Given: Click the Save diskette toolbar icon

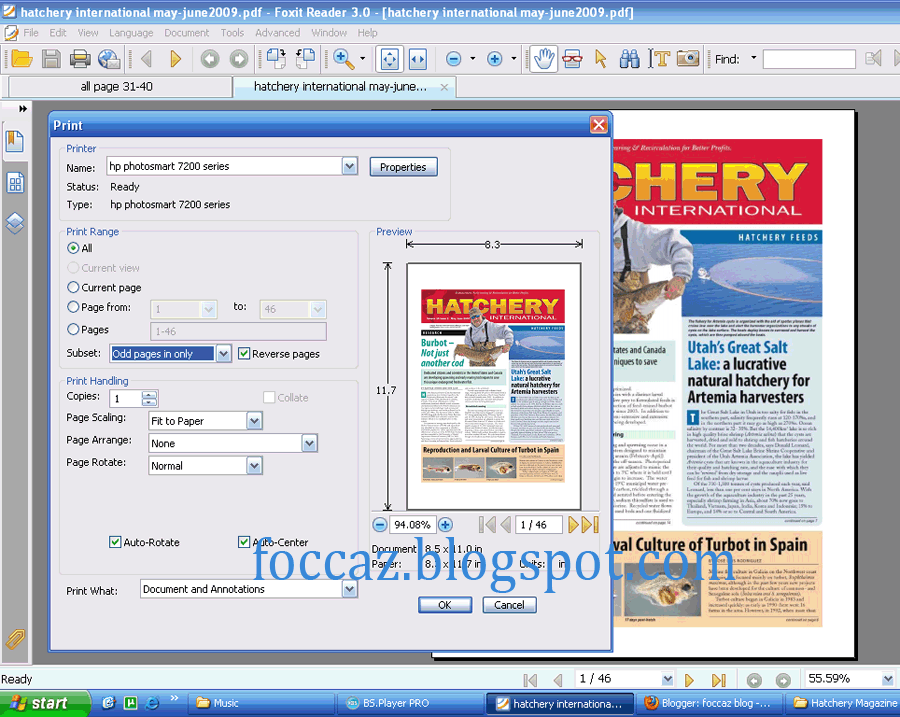Looking at the screenshot, I should (51, 59).
